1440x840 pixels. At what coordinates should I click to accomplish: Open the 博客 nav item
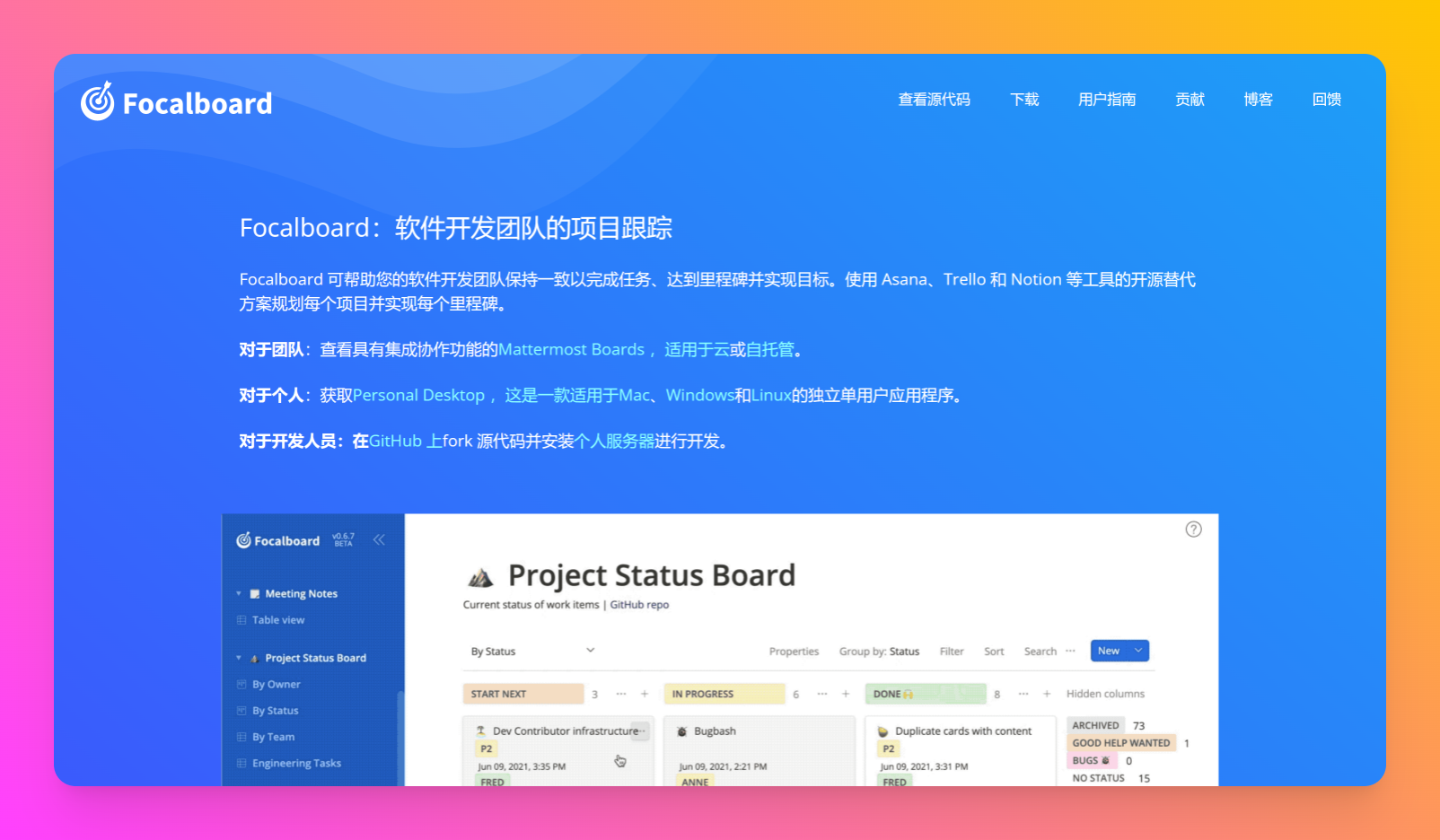[1258, 100]
